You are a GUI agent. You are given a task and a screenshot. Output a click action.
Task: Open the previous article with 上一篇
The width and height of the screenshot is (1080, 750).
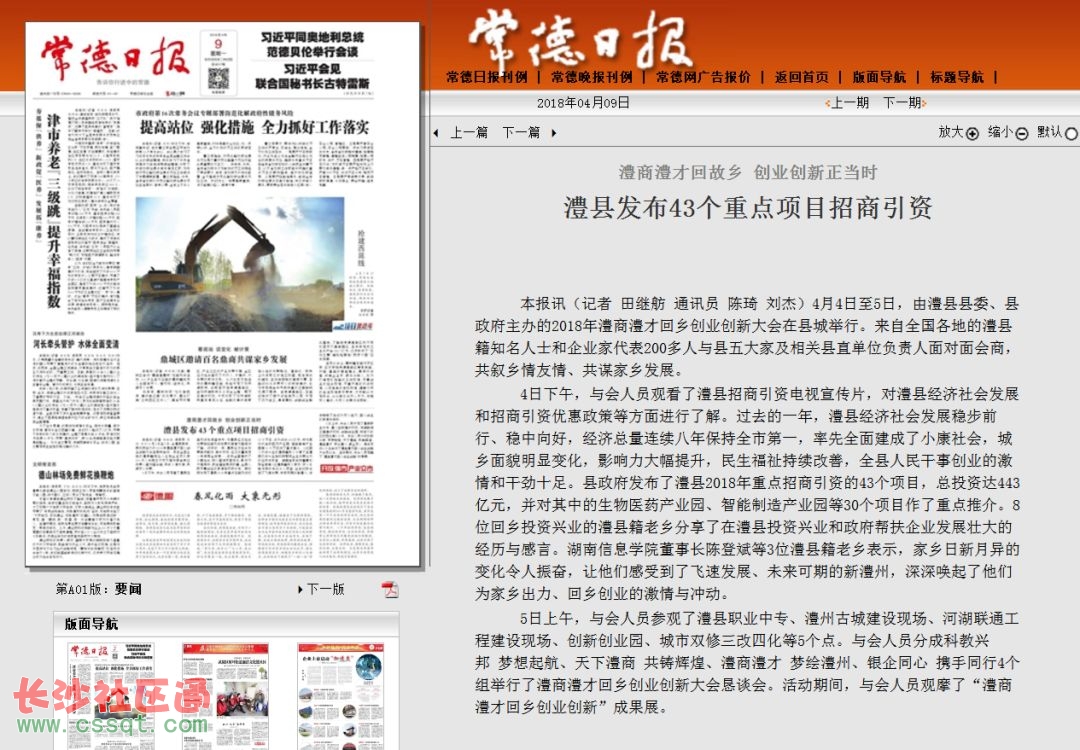pos(469,132)
